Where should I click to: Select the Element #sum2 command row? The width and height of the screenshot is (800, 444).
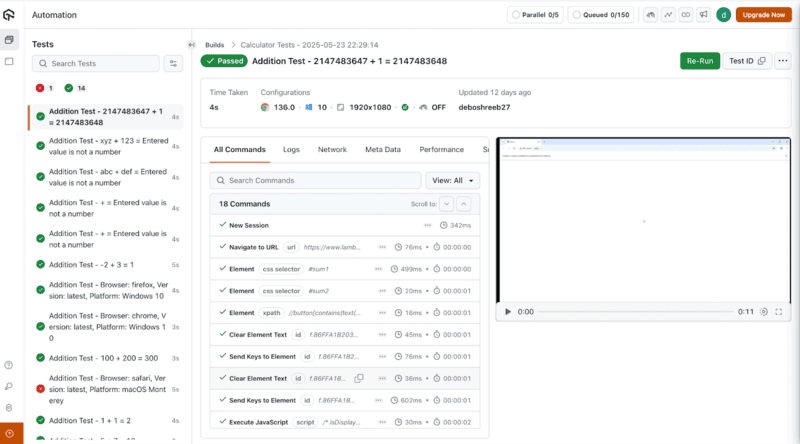tap(344, 291)
